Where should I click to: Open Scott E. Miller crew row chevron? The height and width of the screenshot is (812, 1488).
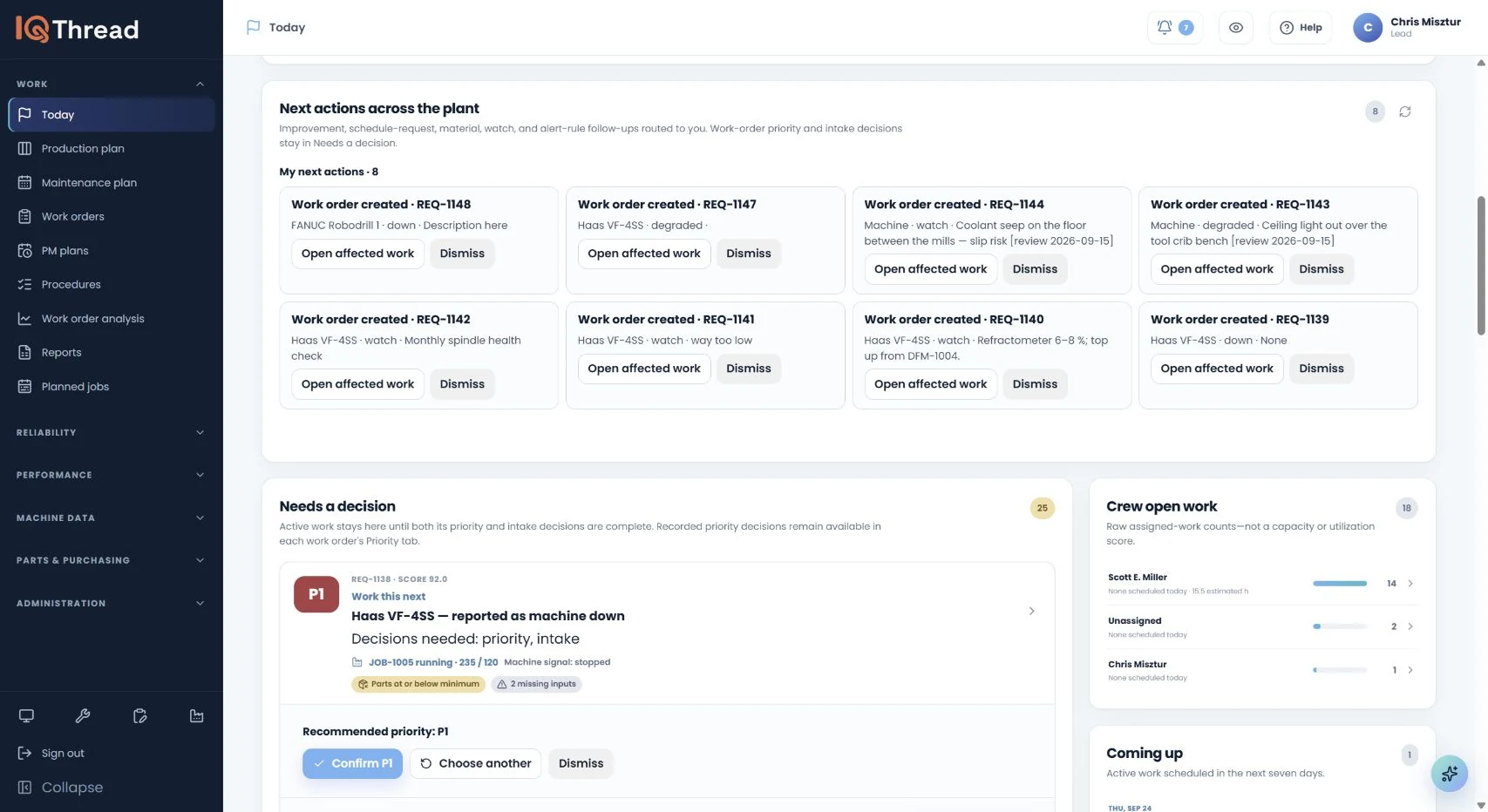point(1410,584)
